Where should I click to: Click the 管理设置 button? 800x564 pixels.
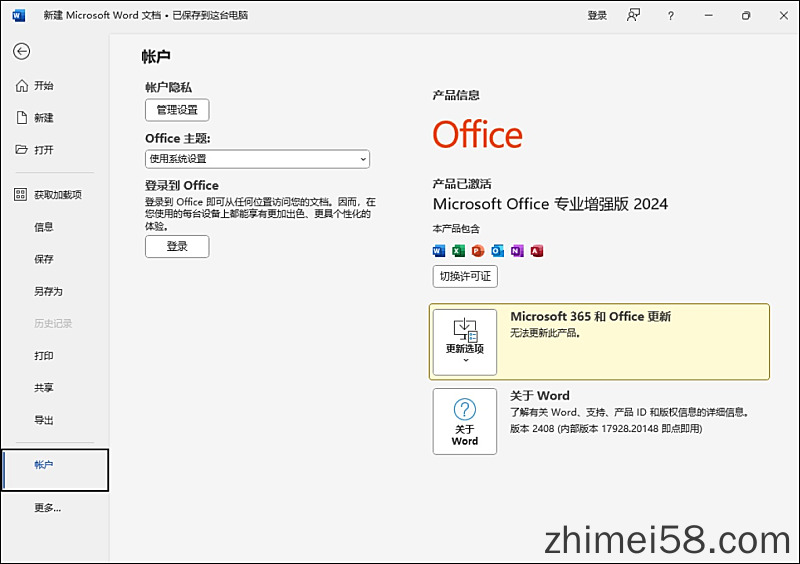point(177,110)
